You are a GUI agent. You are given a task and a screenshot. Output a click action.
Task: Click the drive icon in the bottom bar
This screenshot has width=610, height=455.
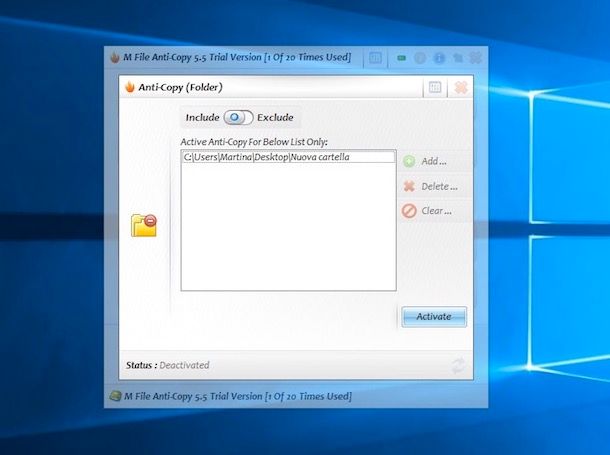click(x=115, y=396)
